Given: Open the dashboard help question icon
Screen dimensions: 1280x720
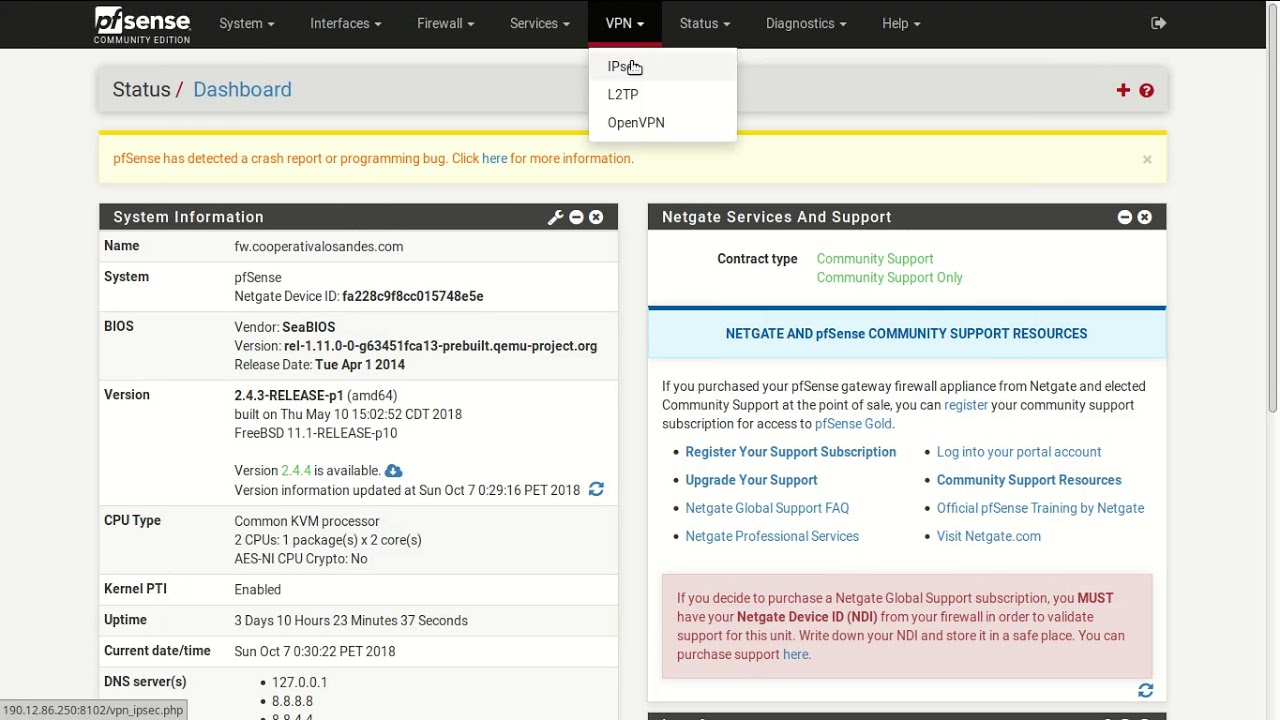Looking at the screenshot, I should pyautogui.click(x=1146, y=90).
